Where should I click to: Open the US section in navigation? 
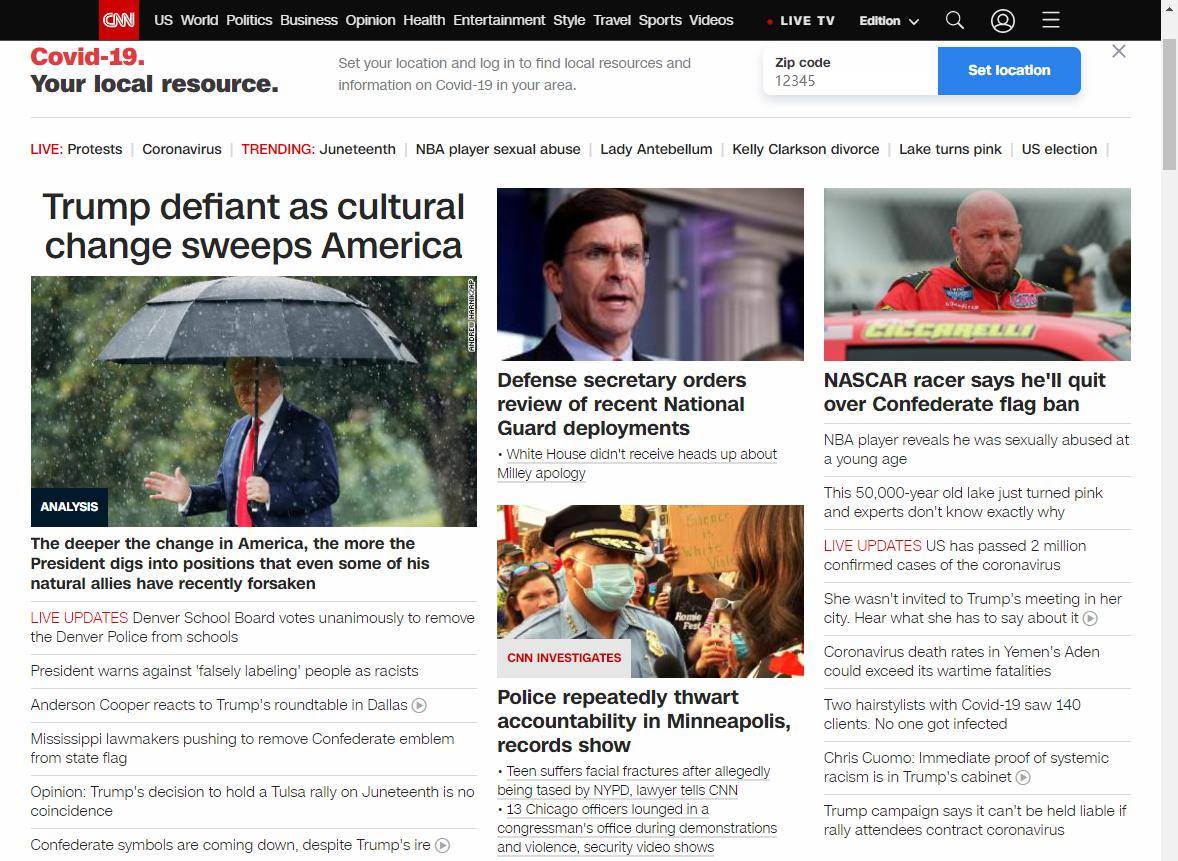163,20
